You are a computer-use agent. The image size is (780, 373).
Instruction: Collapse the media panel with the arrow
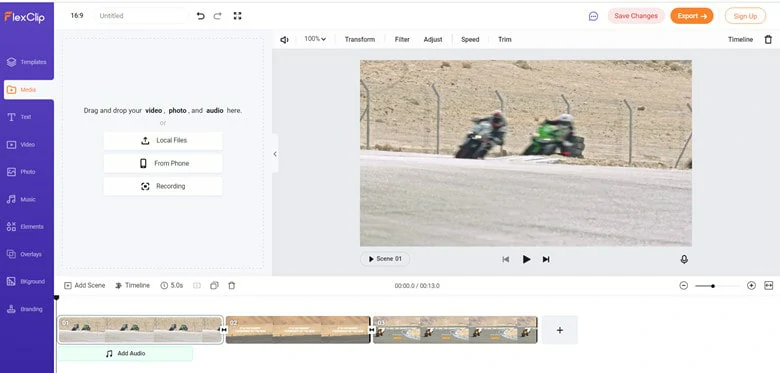coord(275,154)
